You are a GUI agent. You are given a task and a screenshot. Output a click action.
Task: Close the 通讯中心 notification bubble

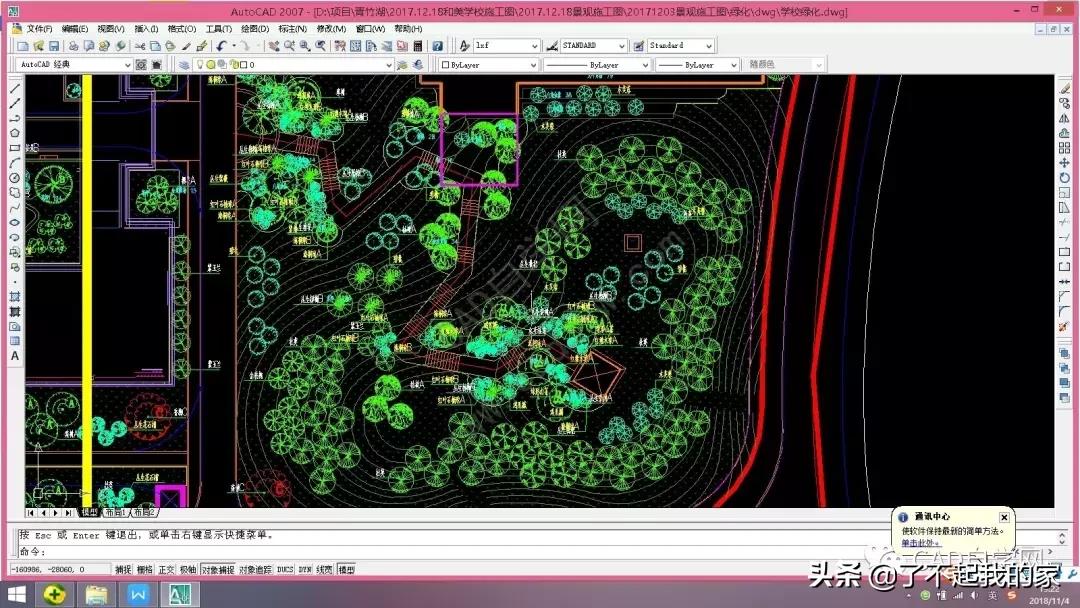1004,517
